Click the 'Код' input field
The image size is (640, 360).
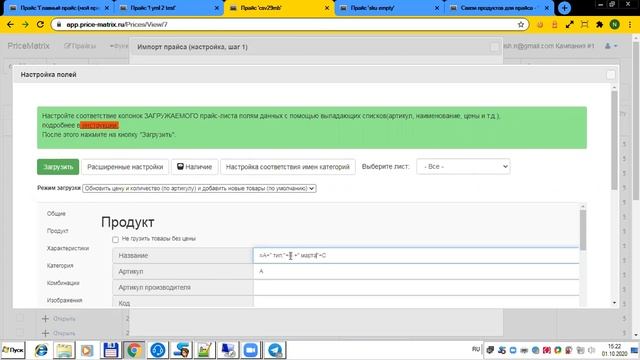pyautogui.click(x=416, y=302)
